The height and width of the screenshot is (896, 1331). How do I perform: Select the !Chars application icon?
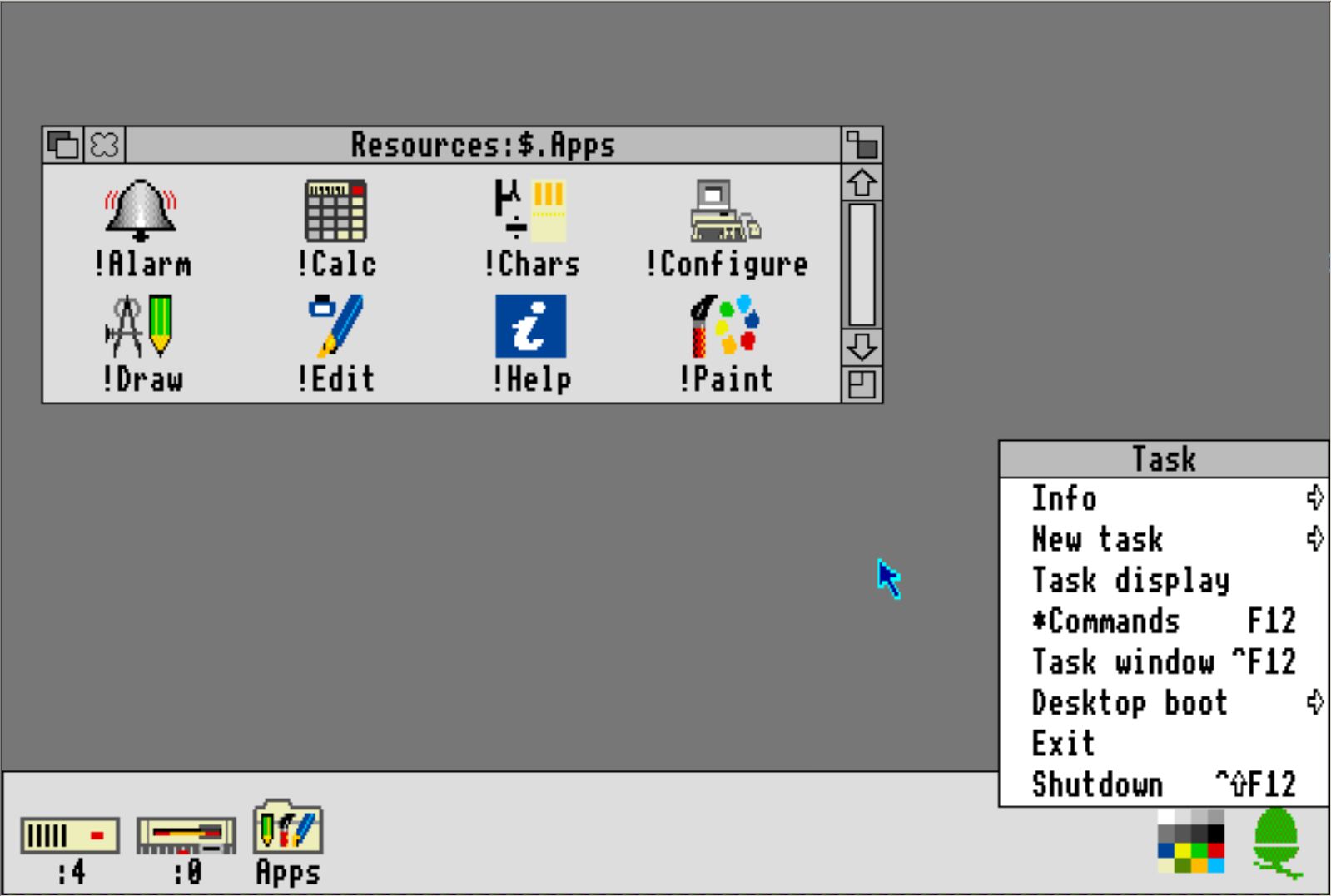530,210
